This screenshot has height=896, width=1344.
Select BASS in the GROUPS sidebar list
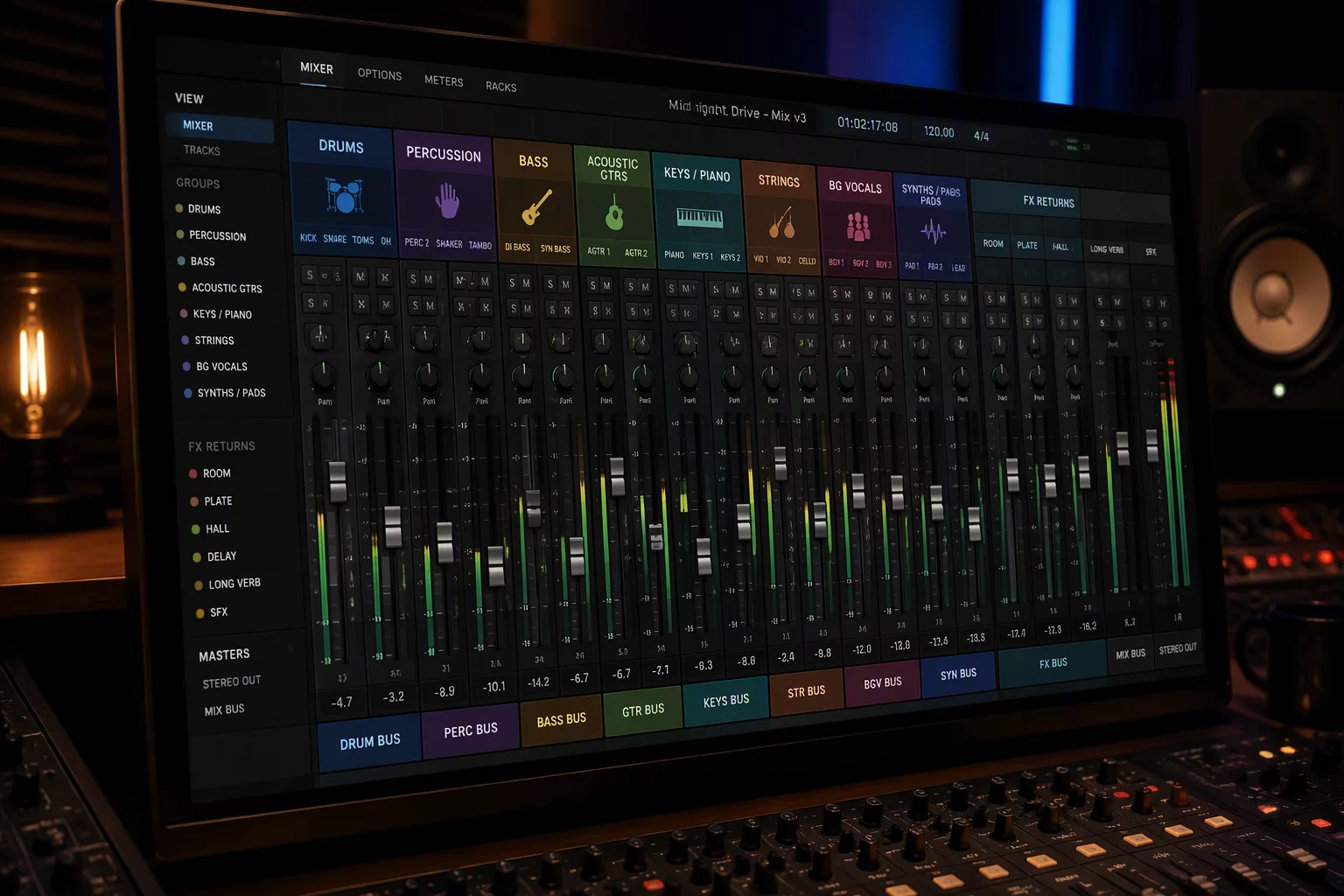202,262
